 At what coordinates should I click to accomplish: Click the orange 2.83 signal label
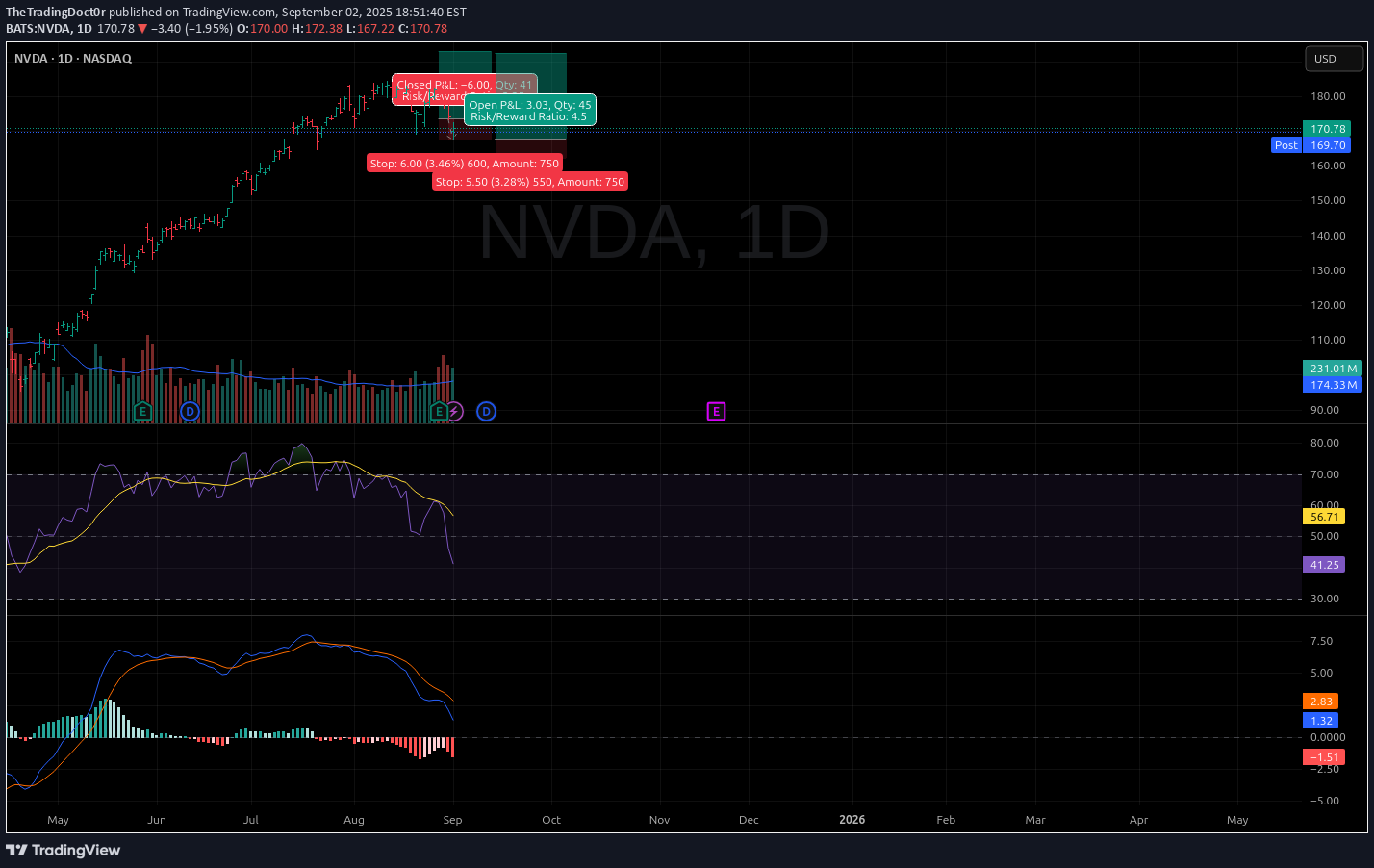click(1320, 702)
